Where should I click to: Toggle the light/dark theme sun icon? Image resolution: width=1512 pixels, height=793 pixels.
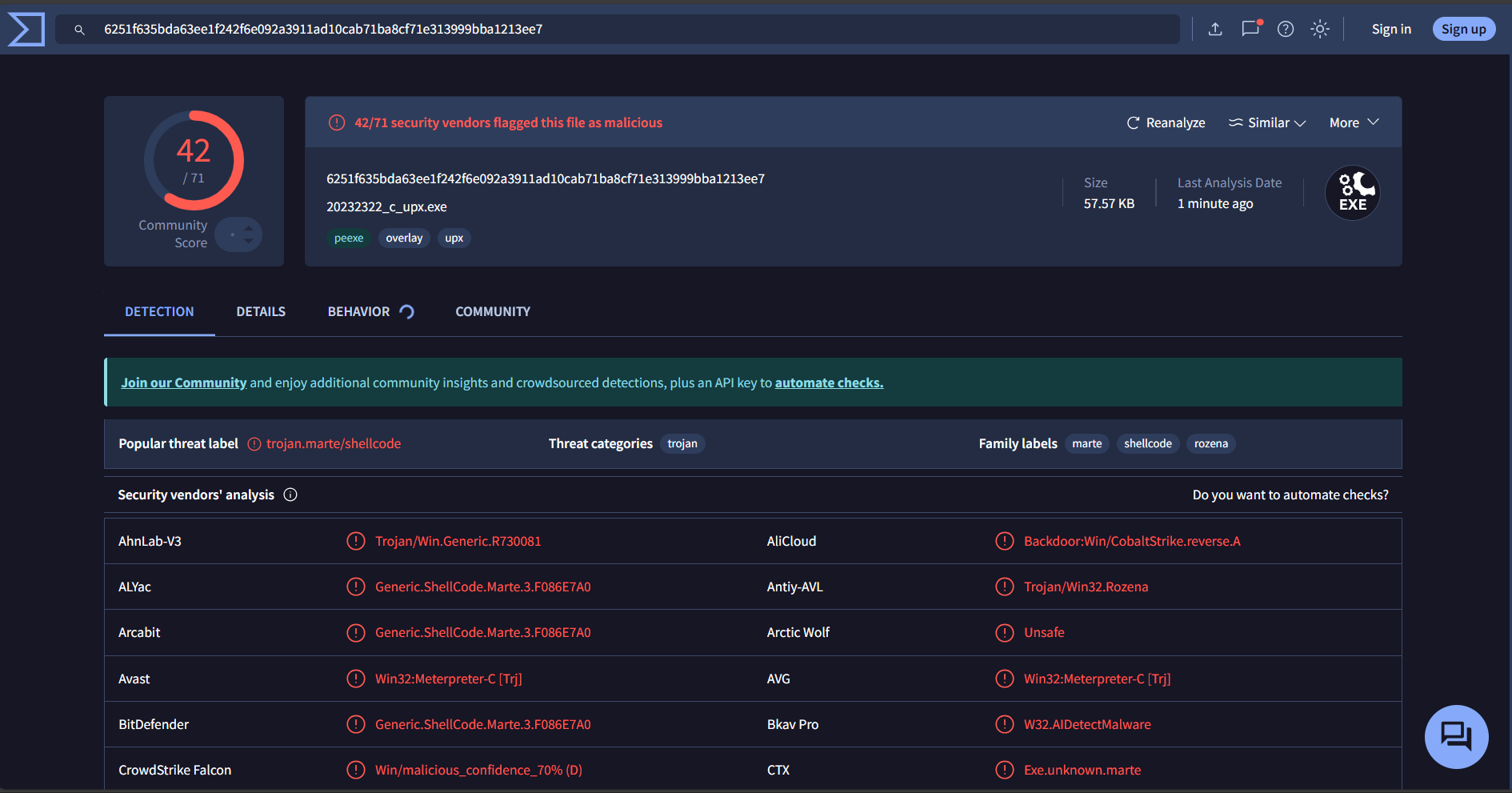pyautogui.click(x=1320, y=29)
